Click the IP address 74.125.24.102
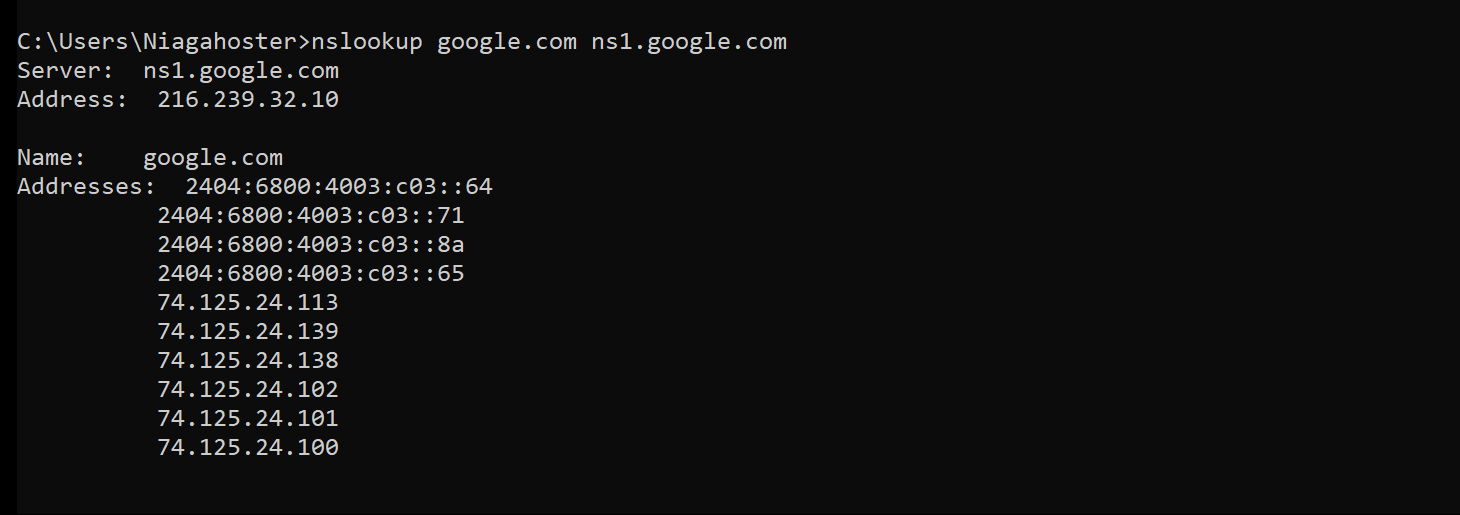1460x515 pixels. click(x=248, y=390)
